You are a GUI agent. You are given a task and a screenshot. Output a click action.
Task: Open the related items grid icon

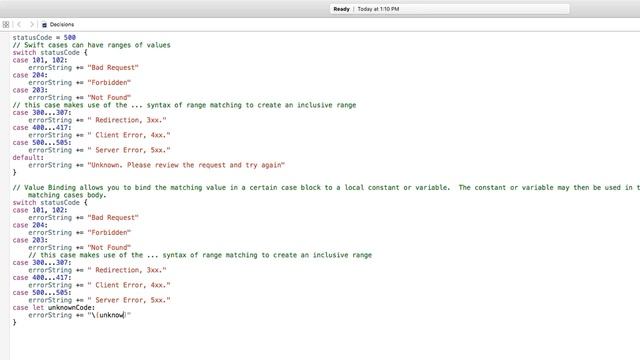click(x=6, y=24)
